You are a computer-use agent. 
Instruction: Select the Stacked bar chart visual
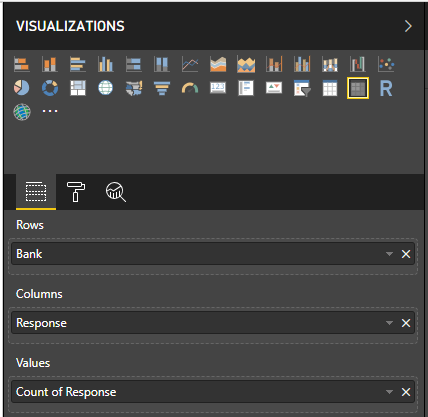(x=22, y=64)
